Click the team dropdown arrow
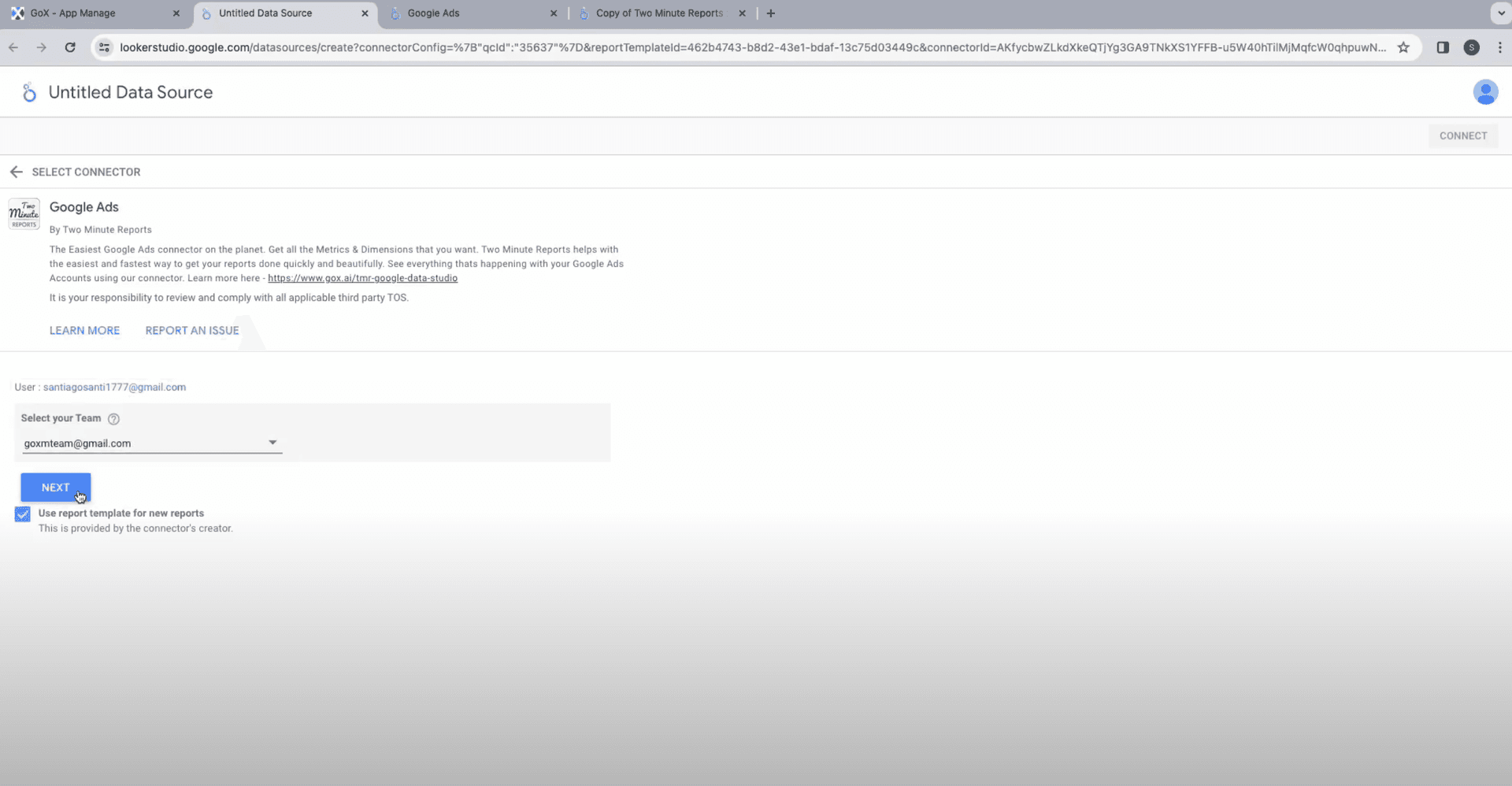Screen dimensions: 1512x786 click(x=272, y=443)
